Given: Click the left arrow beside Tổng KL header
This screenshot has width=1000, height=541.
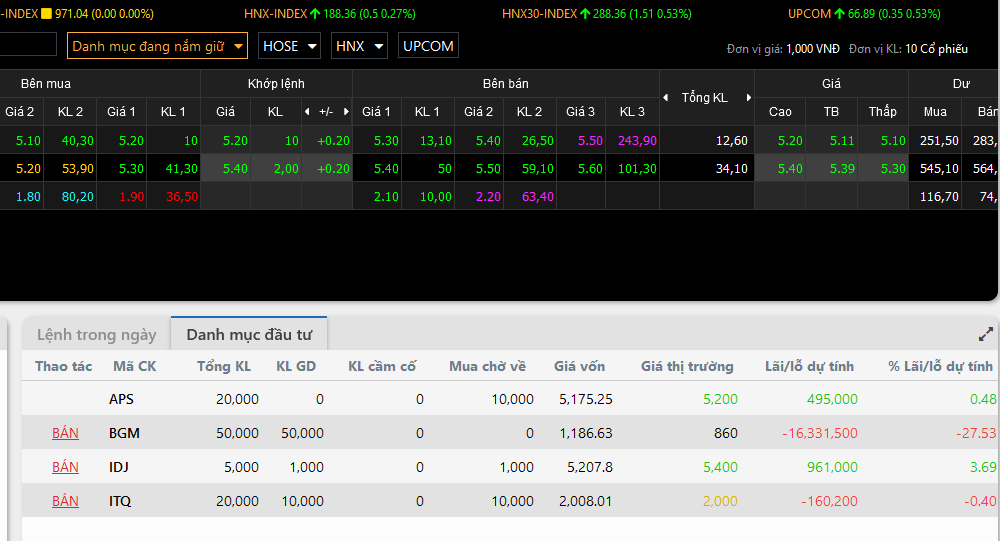Looking at the screenshot, I should point(666,98).
